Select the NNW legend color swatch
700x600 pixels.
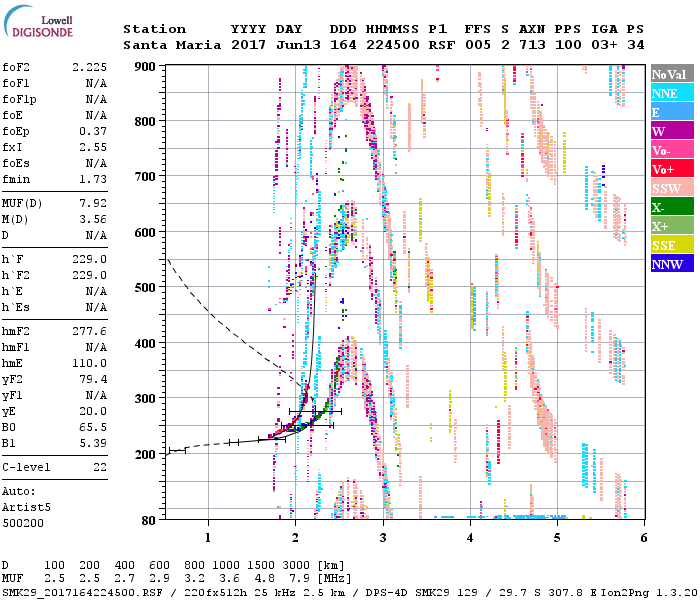coord(672,264)
